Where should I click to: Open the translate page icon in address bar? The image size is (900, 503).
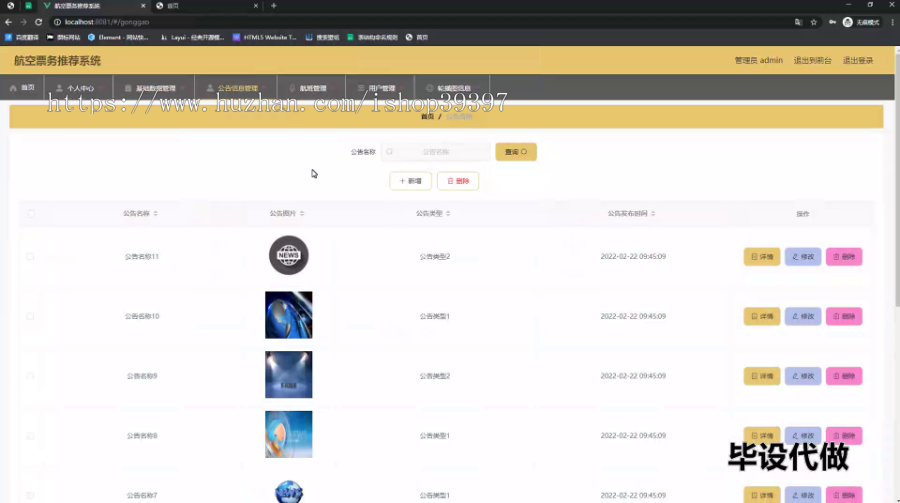tap(798, 22)
